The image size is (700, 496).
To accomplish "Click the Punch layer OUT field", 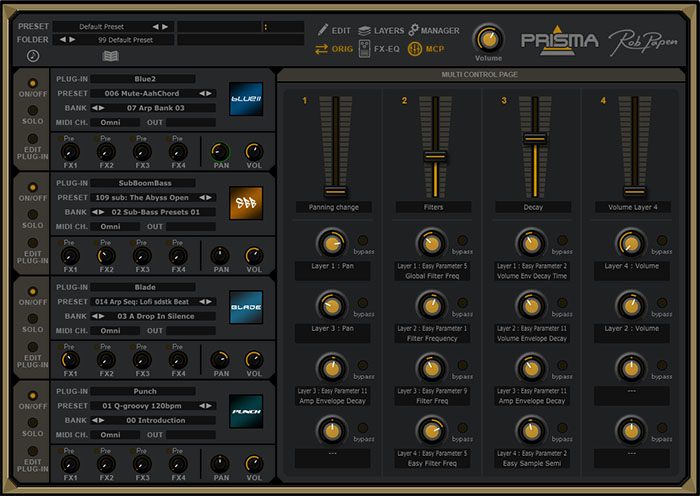I will [x=191, y=435].
